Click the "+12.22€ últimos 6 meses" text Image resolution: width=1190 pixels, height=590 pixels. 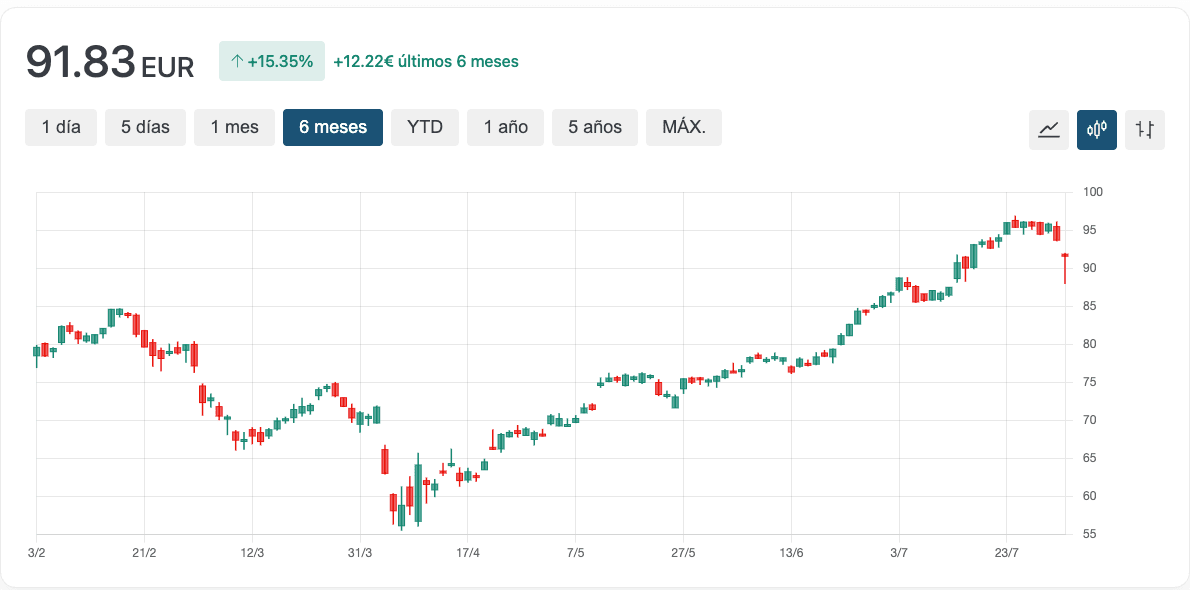pyautogui.click(x=426, y=61)
